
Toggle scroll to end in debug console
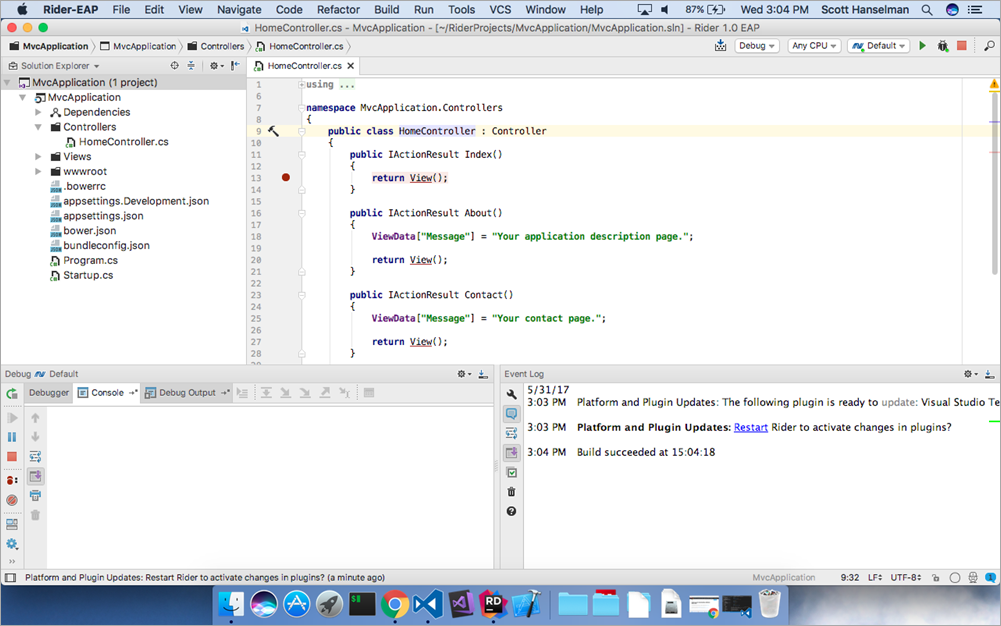[35, 476]
